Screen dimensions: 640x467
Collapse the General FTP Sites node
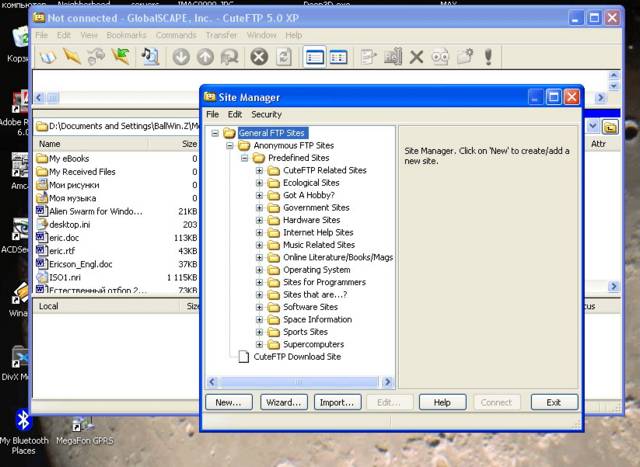215,133
